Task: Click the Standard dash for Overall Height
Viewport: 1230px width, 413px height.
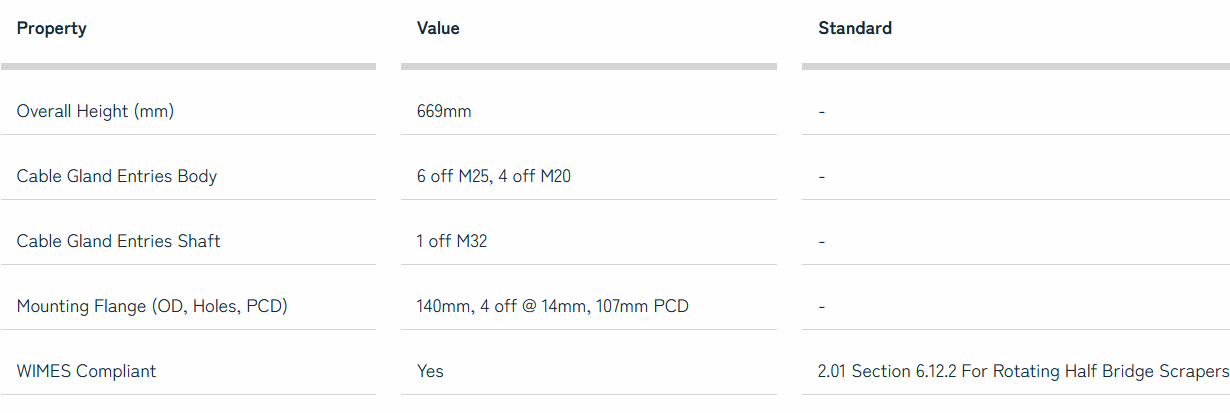Action: 821,111
